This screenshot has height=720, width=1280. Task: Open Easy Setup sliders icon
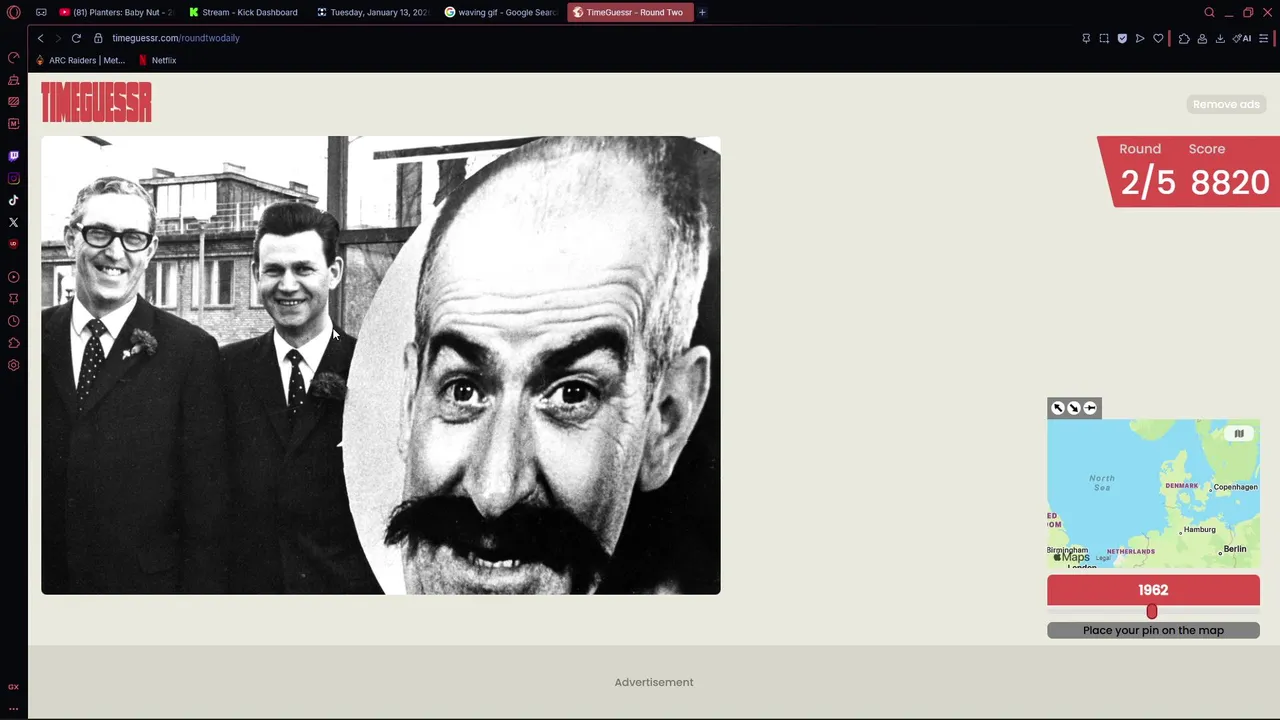click(x=1264, y=38)
